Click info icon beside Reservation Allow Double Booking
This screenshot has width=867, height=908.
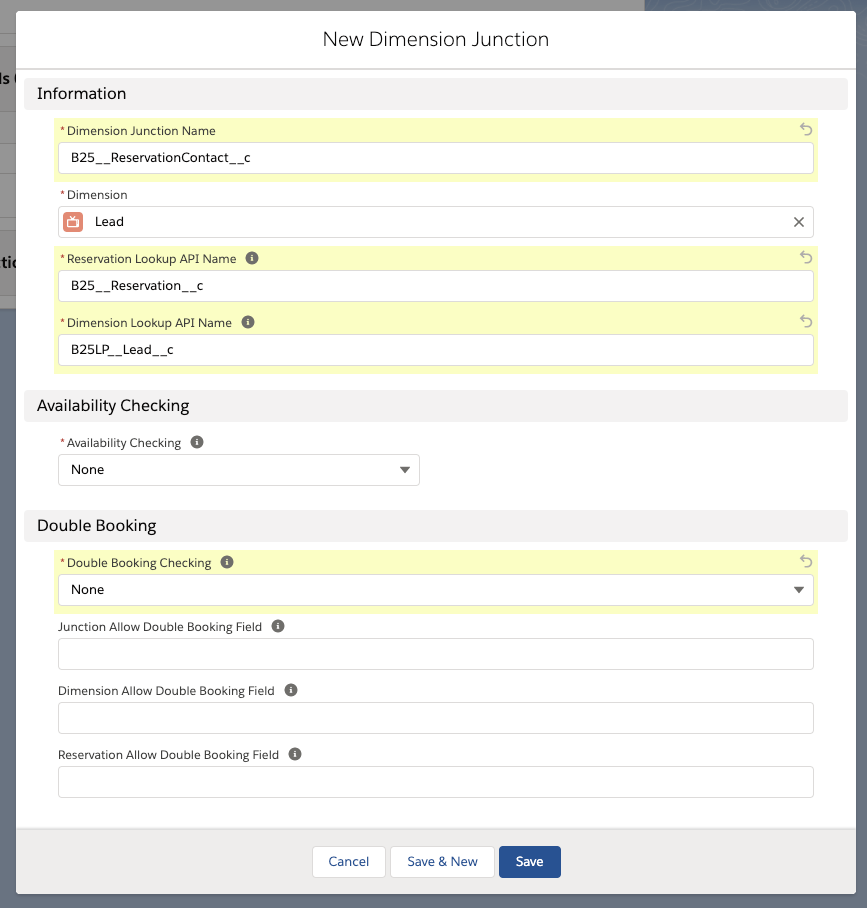[295, 754]
